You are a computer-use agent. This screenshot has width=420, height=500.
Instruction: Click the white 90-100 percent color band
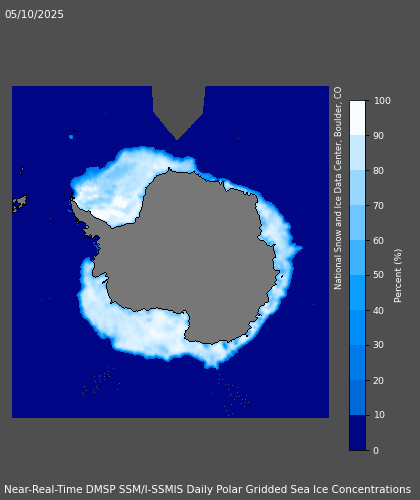(x=357, y=118)
